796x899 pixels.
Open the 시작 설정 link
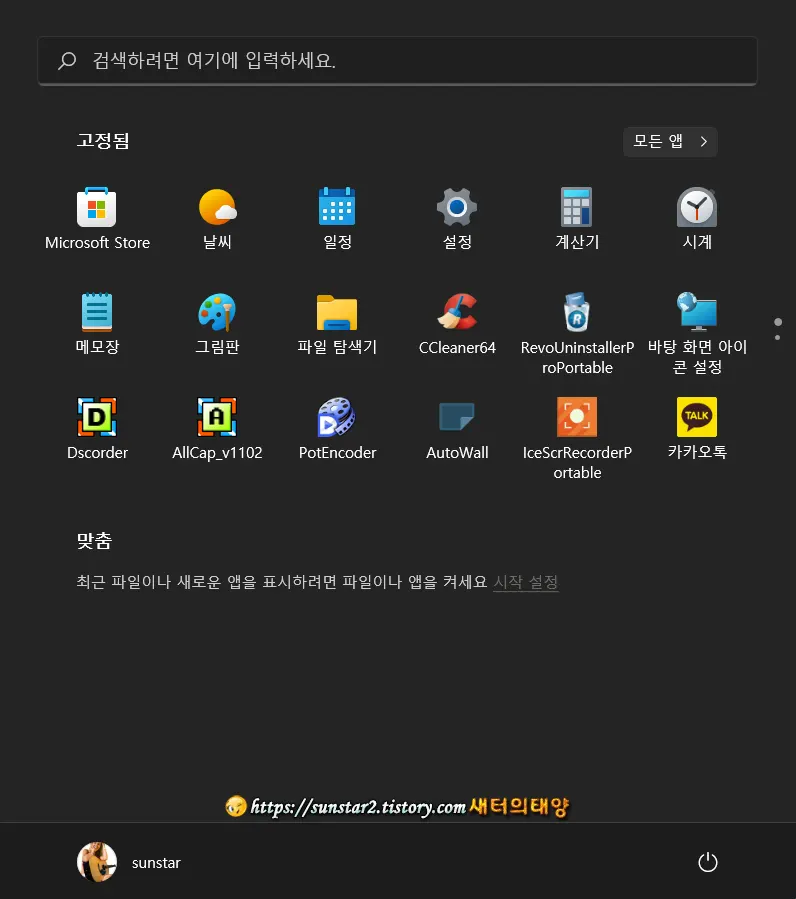pyautogui.click(x=526, y=582)
